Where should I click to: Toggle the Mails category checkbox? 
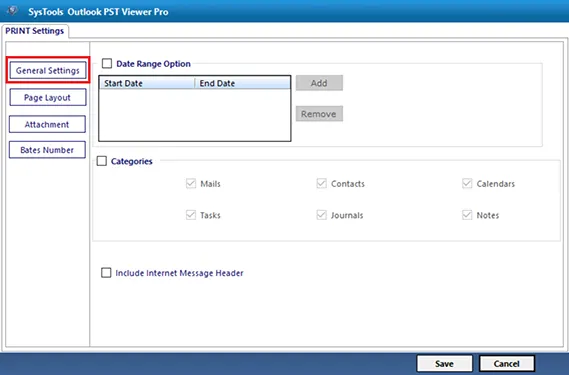(191, 183)
